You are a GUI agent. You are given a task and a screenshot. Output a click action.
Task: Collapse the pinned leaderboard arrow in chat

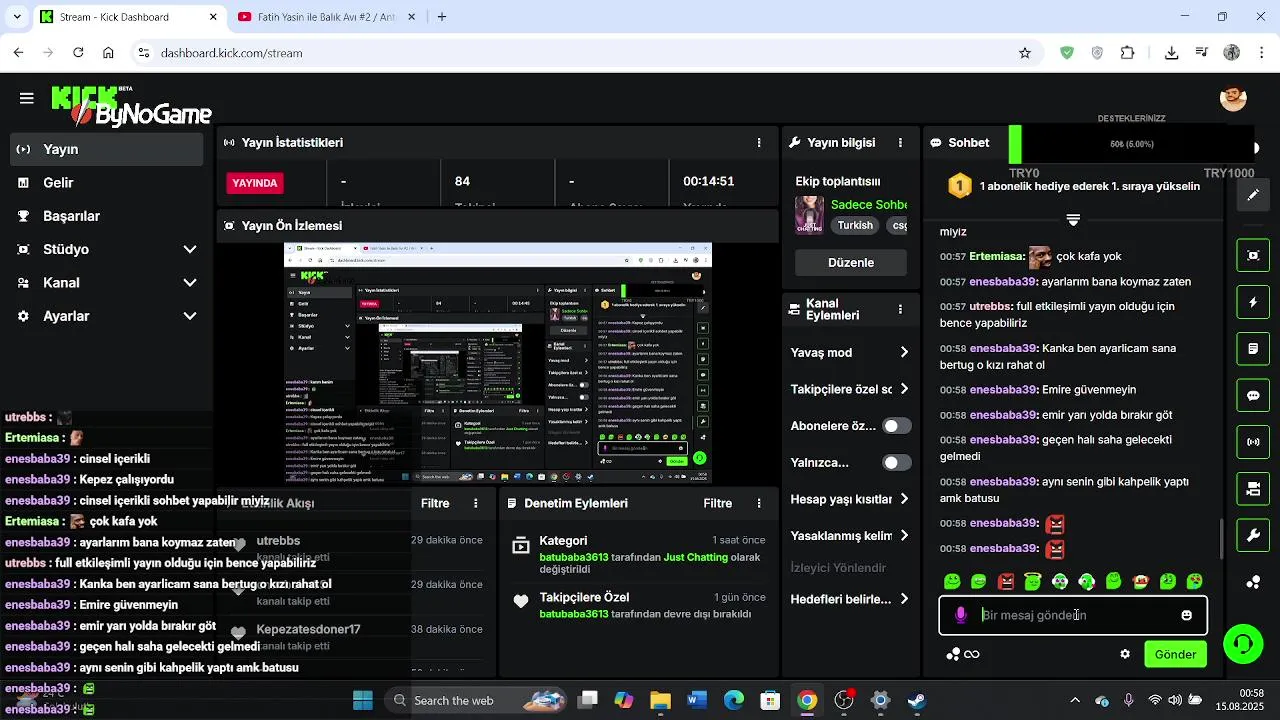1073,220
